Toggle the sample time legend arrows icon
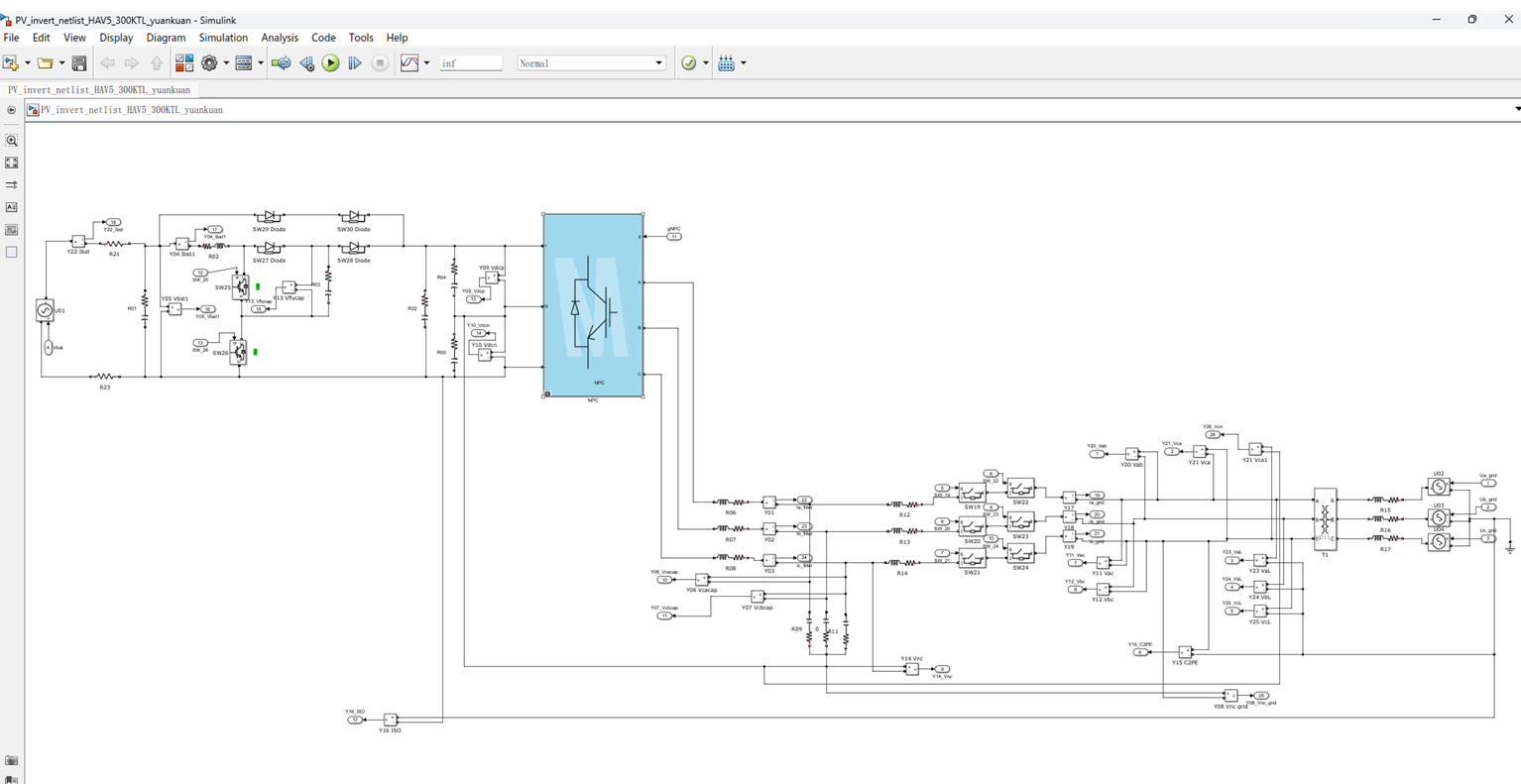Image resolution: width=1521 pixels, height=784 pixels. pos(12,184)
